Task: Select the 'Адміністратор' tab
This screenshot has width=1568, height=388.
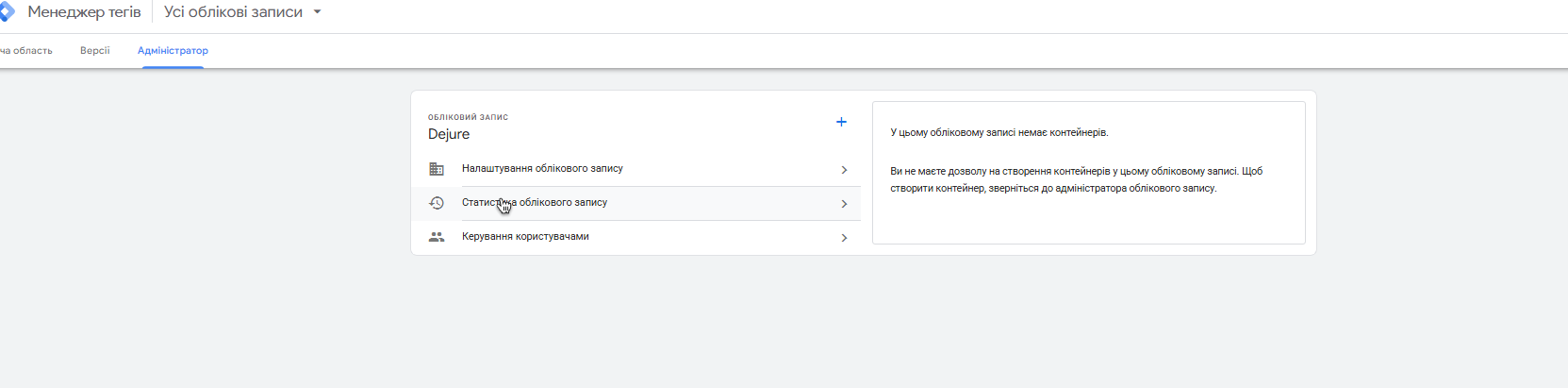Action: tap(173, 51)
